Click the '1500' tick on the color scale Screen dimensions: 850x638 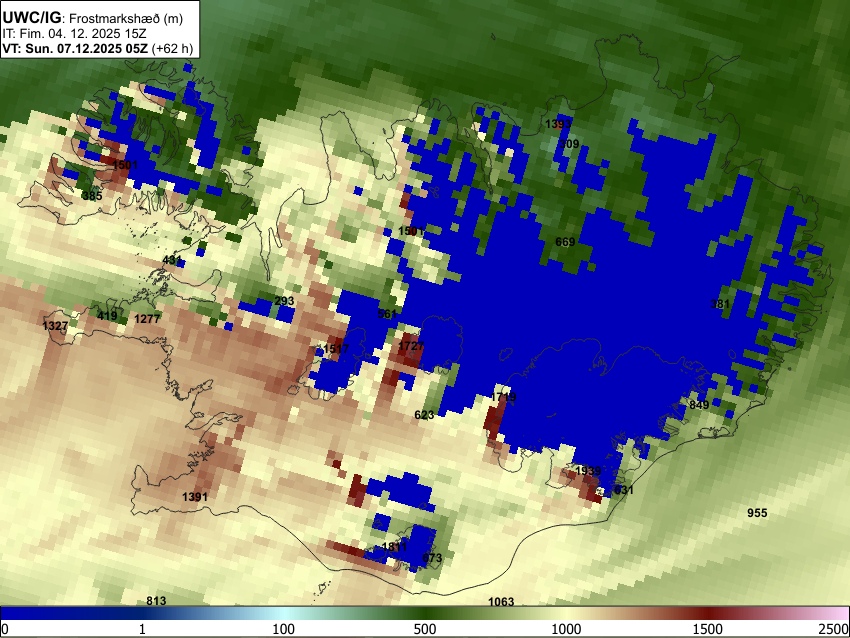(708, 629)
